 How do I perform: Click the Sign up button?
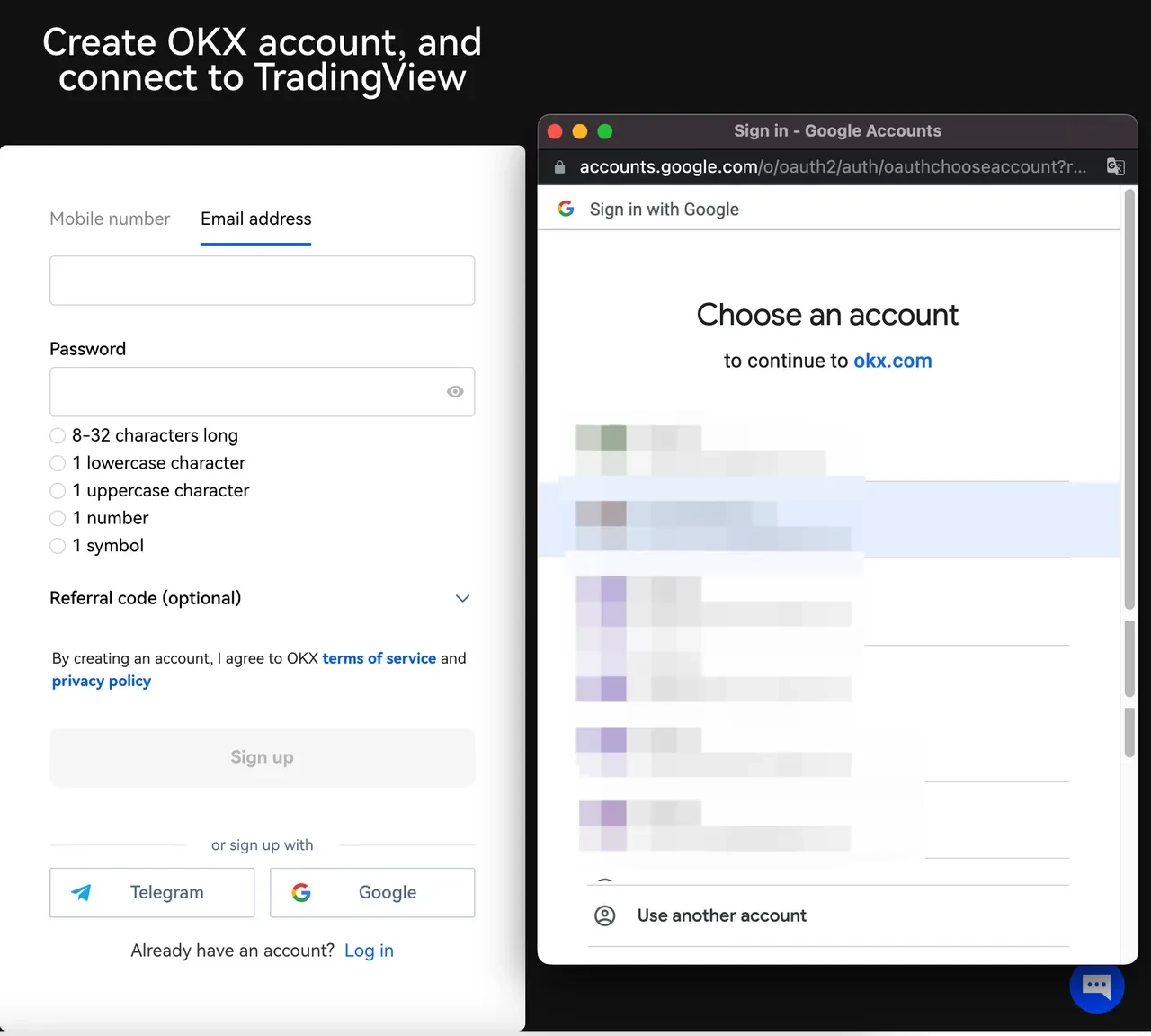click(x=262, y=757)
